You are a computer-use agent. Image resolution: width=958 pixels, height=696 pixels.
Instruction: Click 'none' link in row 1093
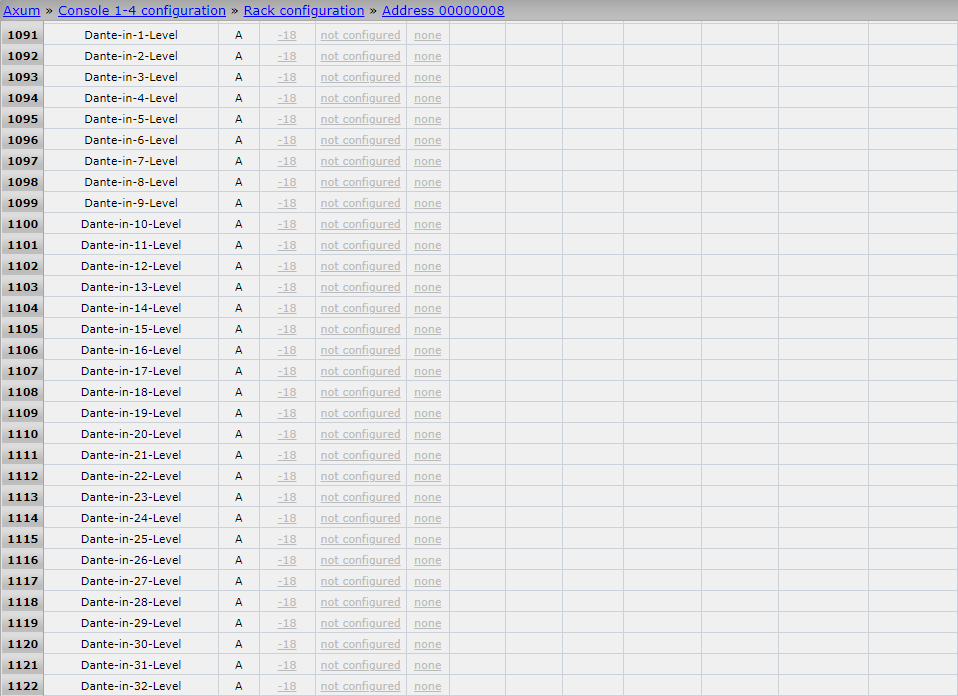[x=427, y=77]
